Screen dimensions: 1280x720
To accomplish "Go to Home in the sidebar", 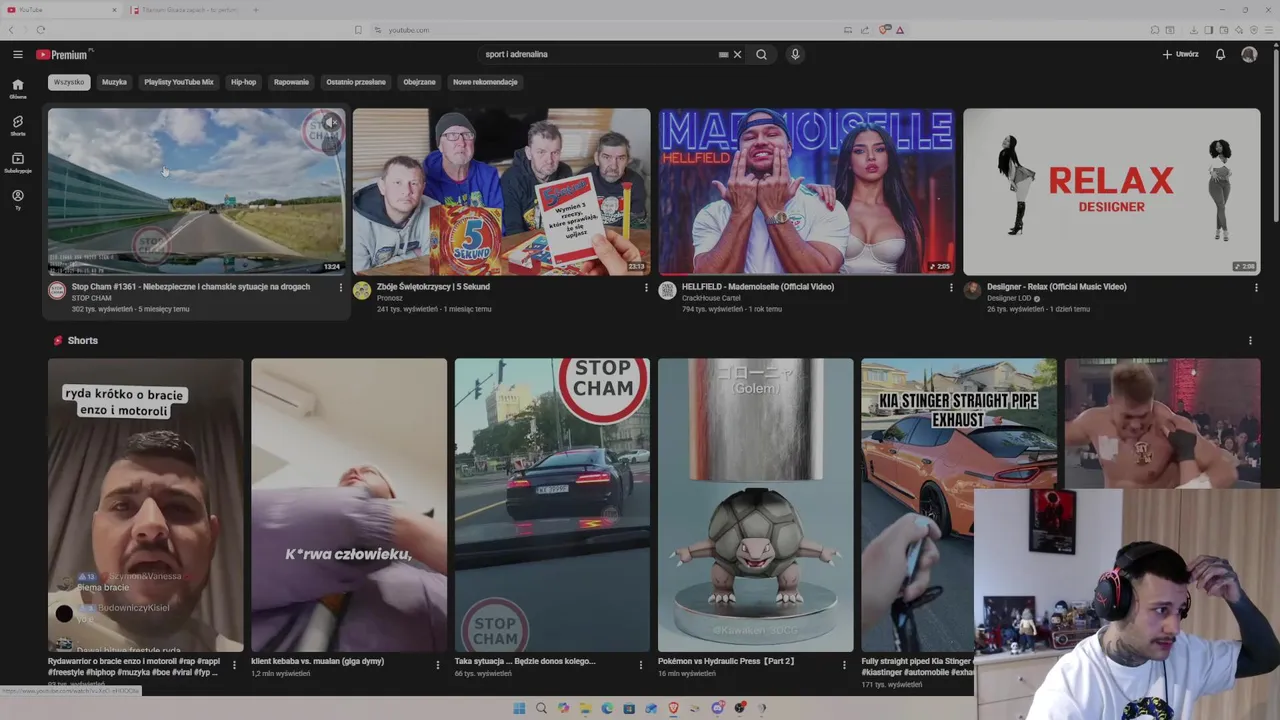I will point(18,89).
